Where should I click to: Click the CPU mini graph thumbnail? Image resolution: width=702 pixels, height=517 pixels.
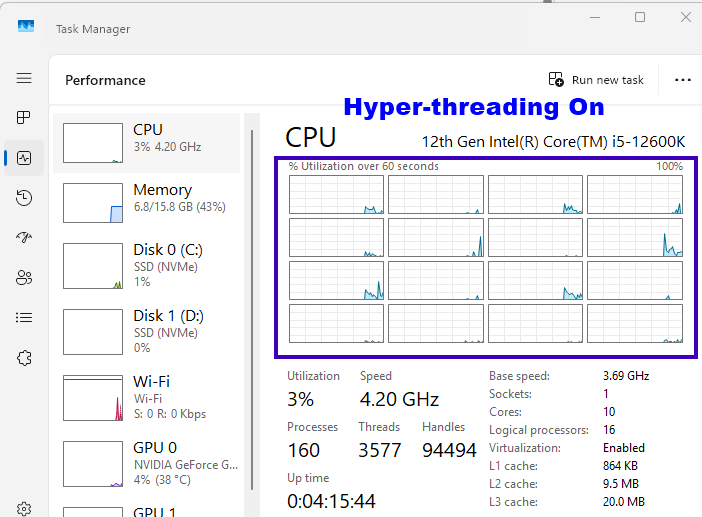click(x=93, y=143)
